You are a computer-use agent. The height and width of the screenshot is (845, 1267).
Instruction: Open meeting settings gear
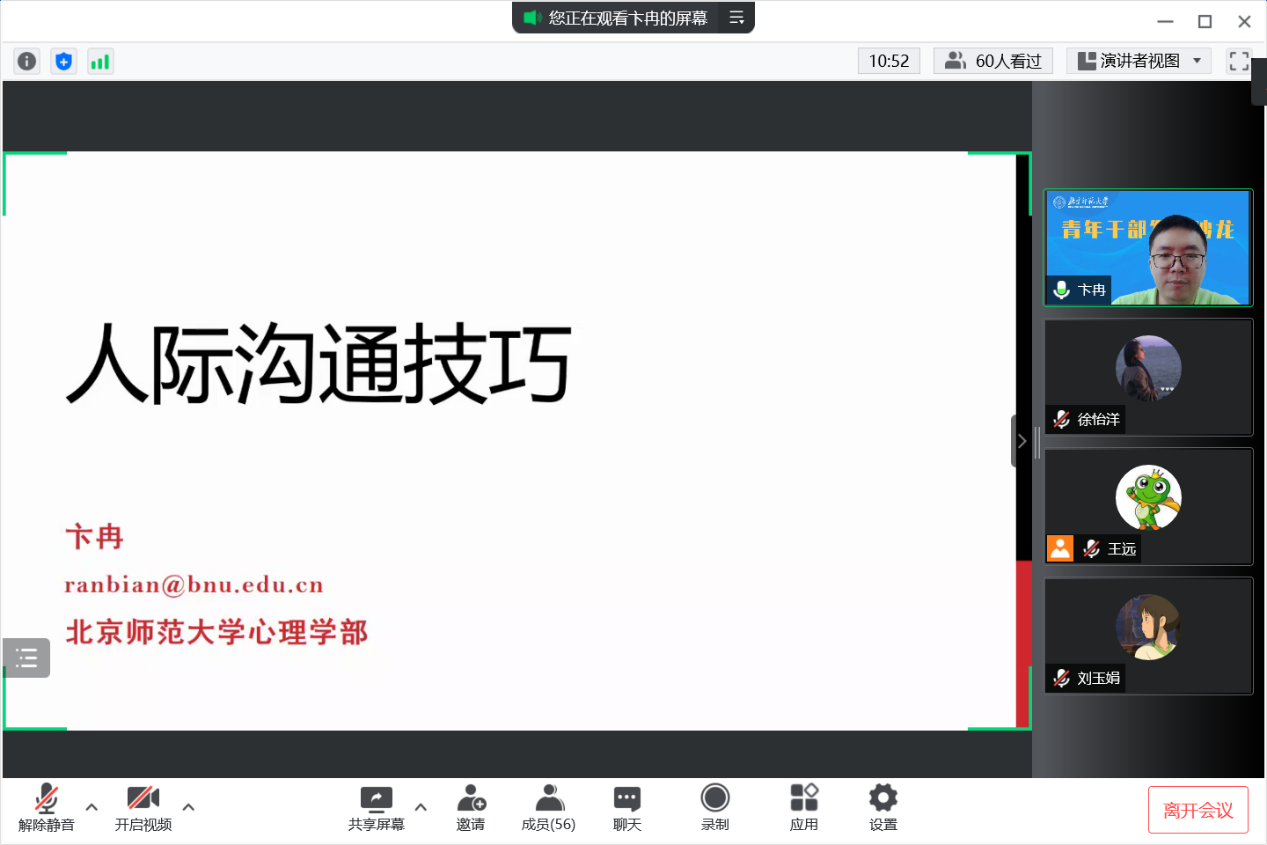click(883, 808)
